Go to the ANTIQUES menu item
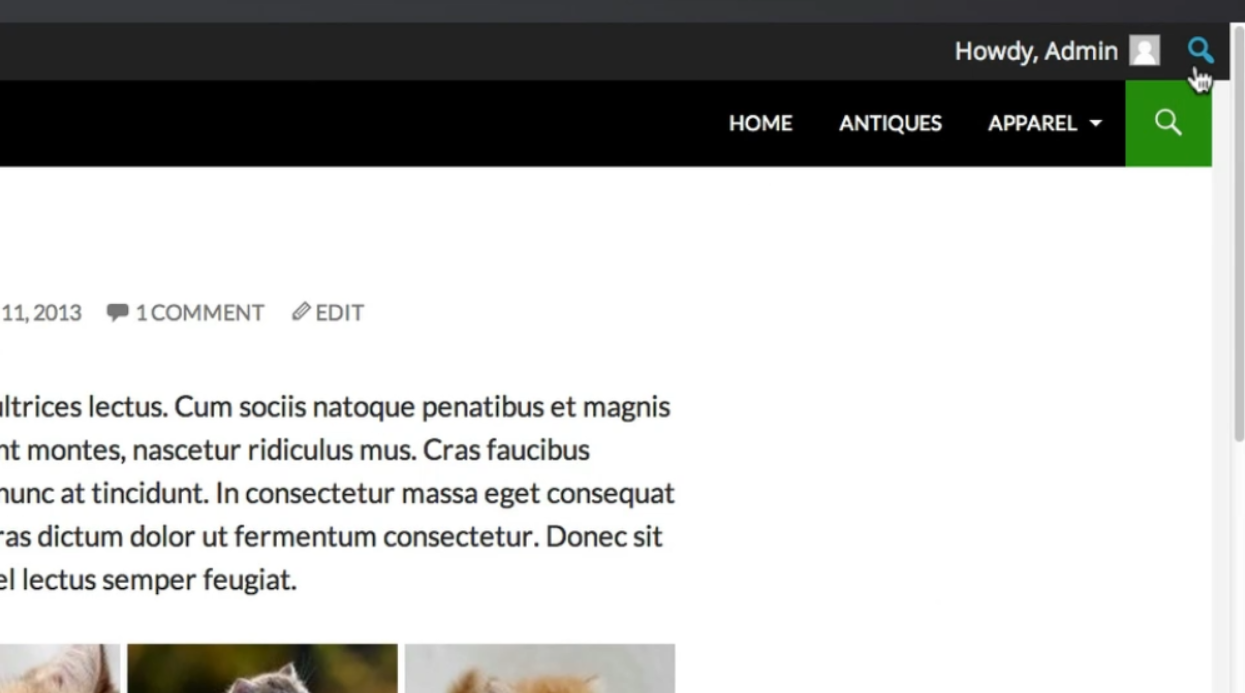The height and width of the screenshot is (693, 1245). [890, 123]
